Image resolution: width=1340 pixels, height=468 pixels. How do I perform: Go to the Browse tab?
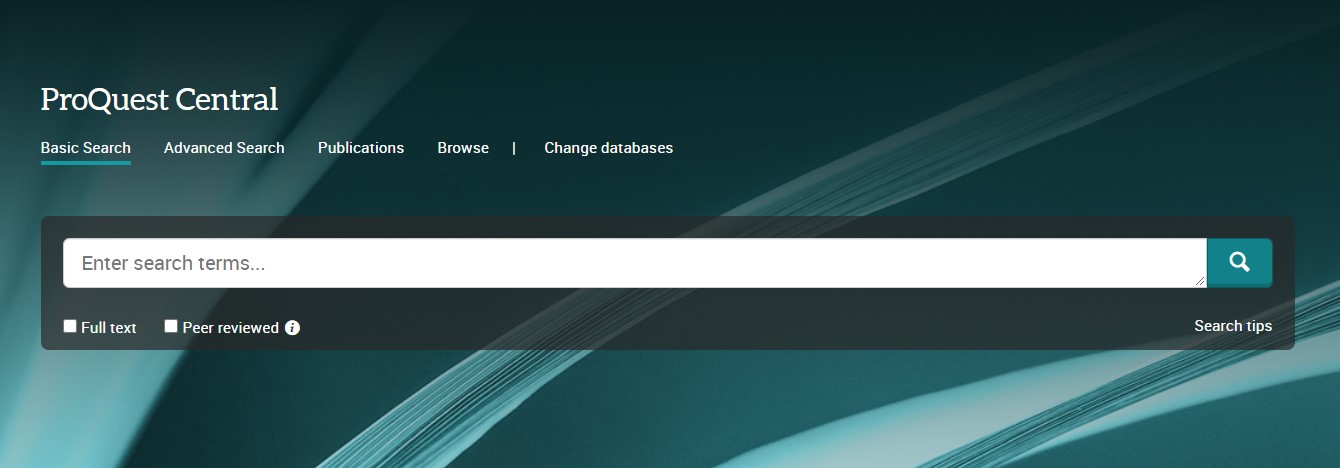[463, 148]
